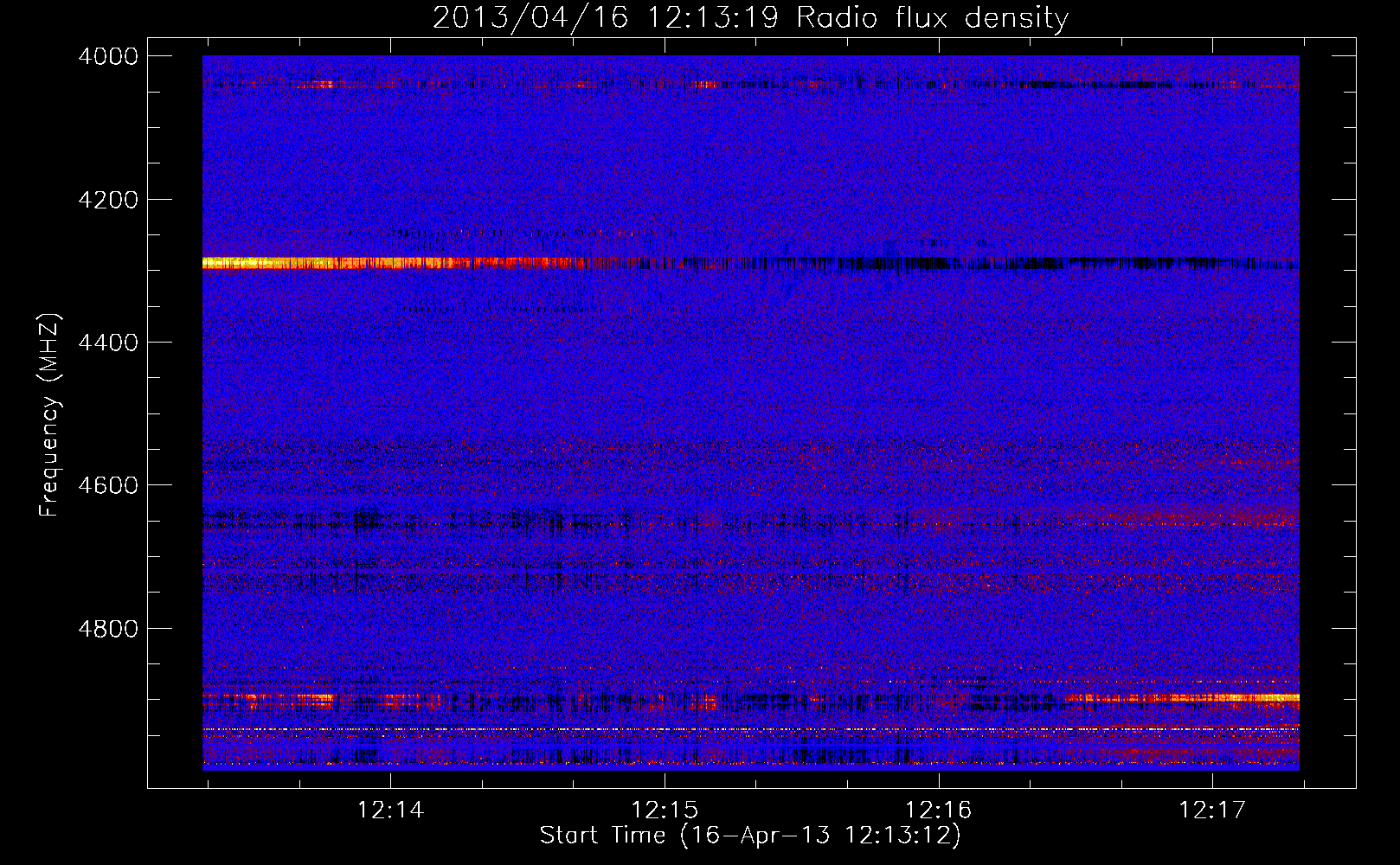Click the plot title '2013/04/16 12:13:19 Radio flux density'
This screenshot has width=1400, height=865.
pos(750,18)
